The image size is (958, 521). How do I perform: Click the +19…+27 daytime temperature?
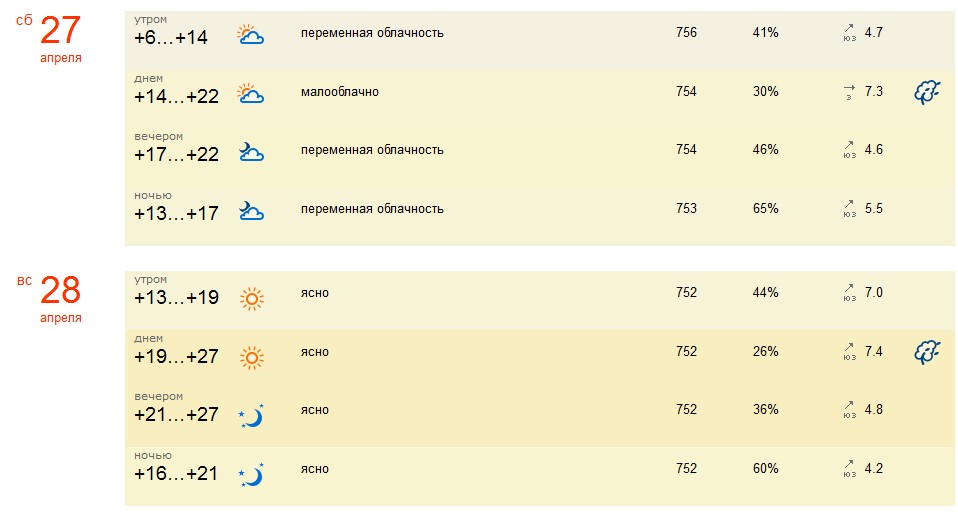point(176,357)
